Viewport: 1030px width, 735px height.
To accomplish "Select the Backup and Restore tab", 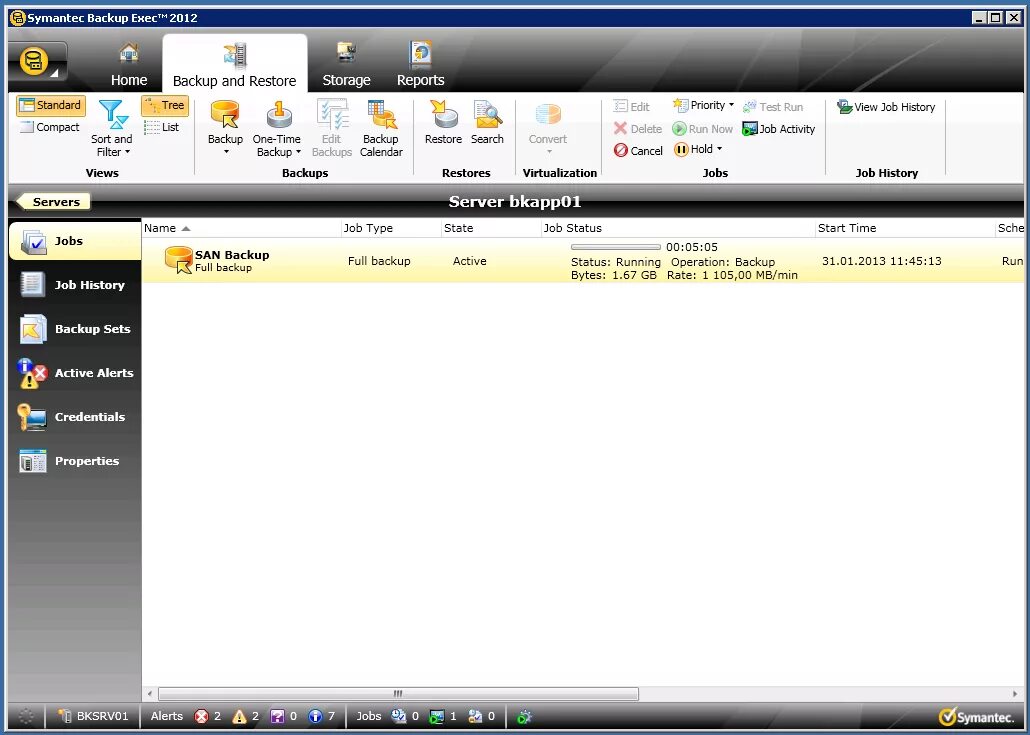I will (235, 65).
